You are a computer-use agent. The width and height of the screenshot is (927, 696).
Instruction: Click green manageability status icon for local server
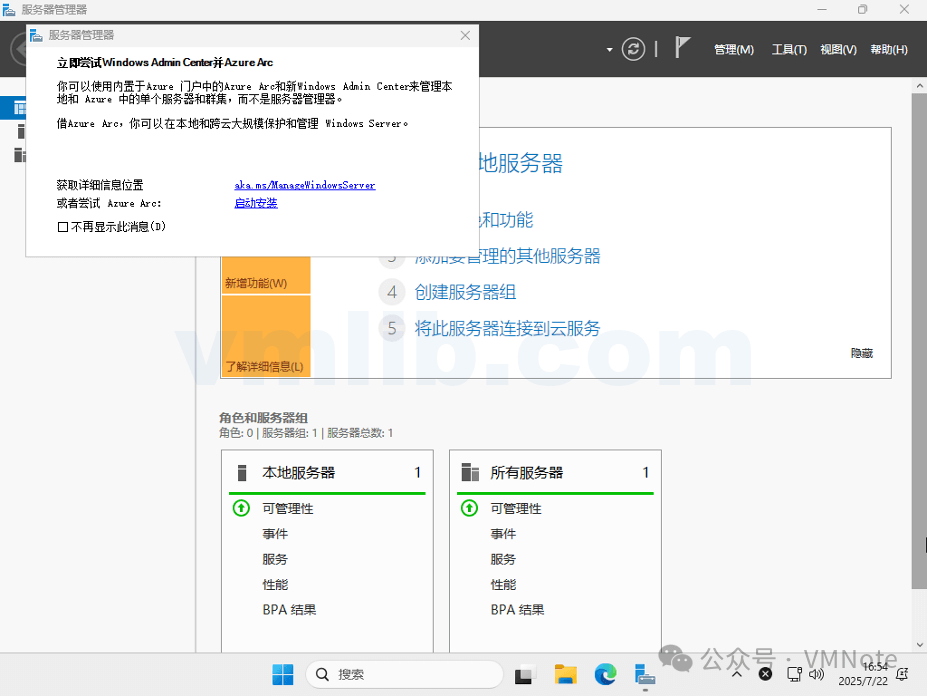(241, 508)
